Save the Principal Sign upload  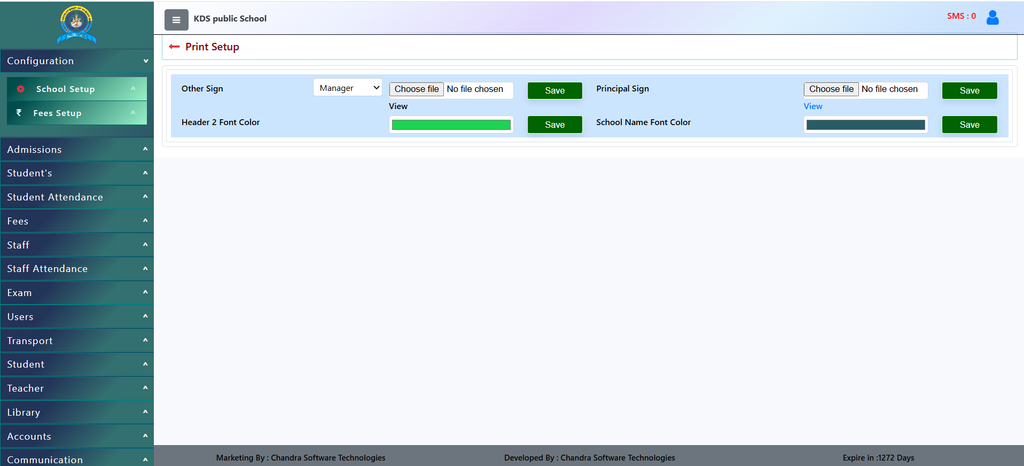(x=969, y=91)
